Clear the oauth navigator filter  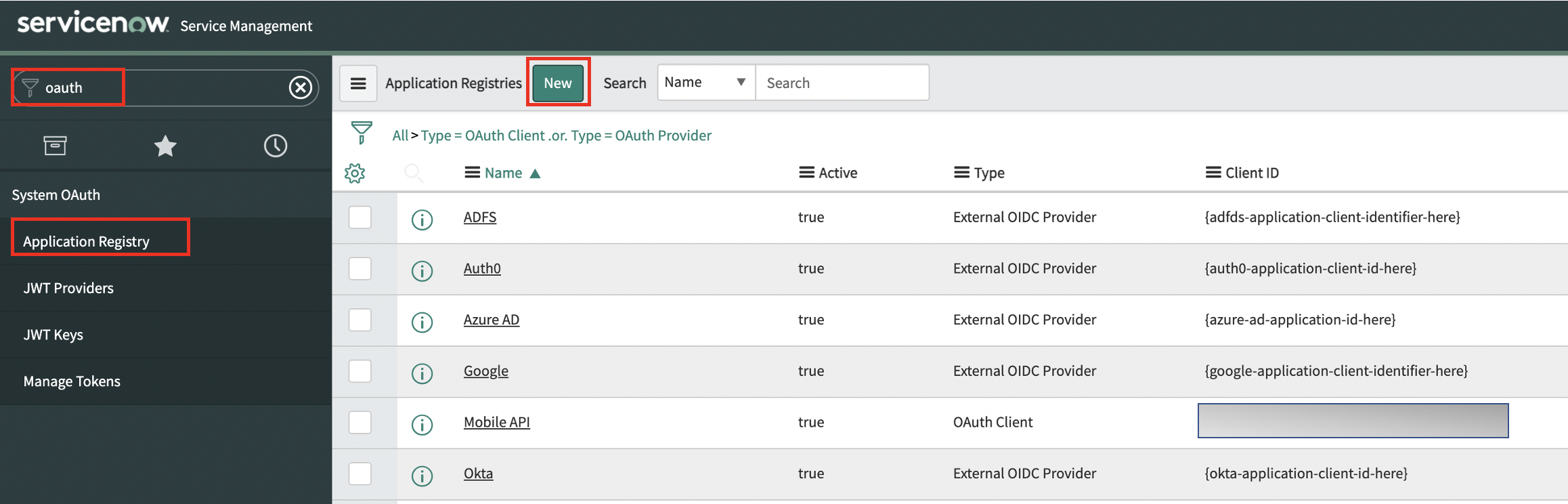click(301, 87)
